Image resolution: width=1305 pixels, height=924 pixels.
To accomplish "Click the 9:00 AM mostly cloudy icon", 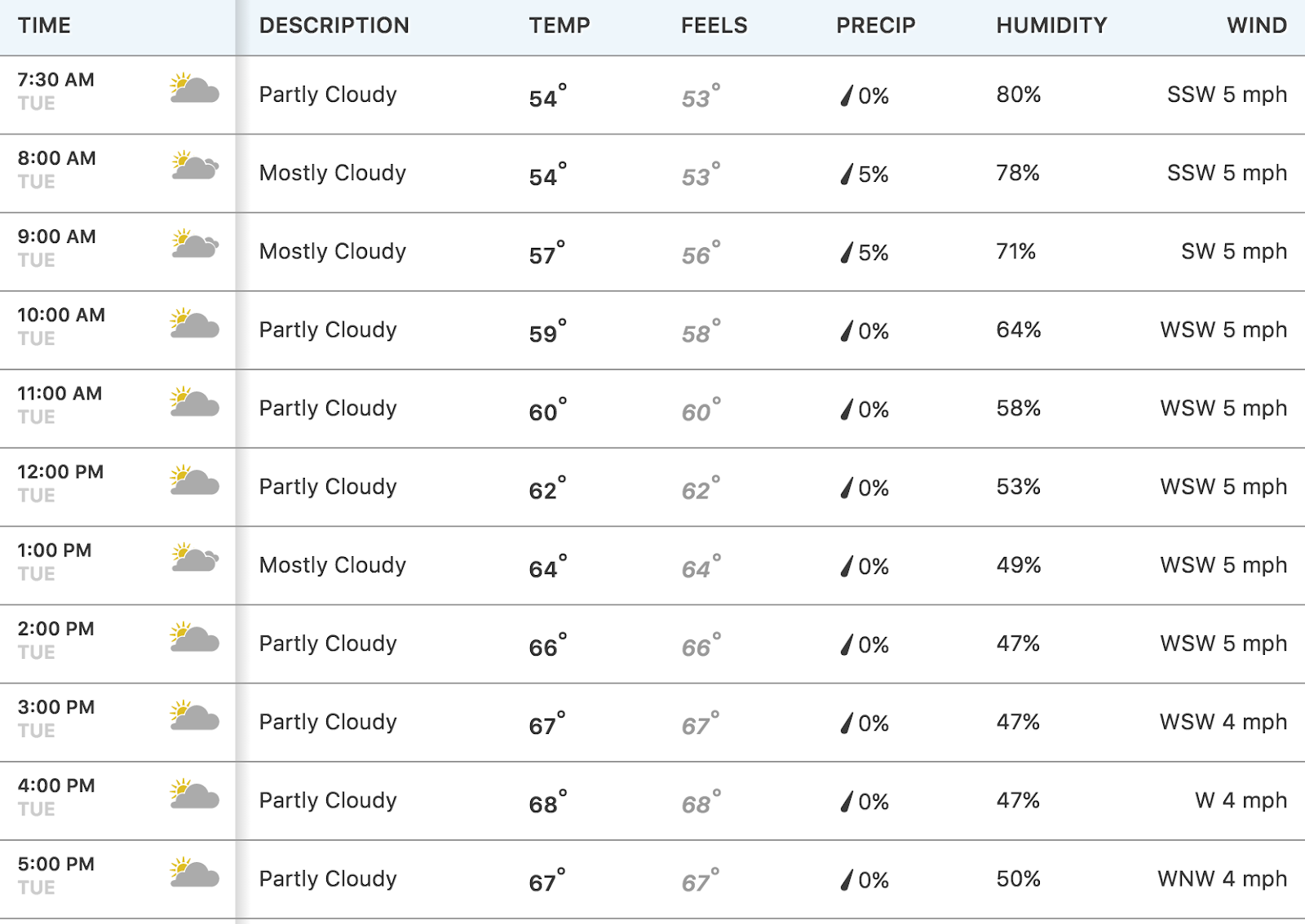I will pyautogui.click(x=194, y=245).
